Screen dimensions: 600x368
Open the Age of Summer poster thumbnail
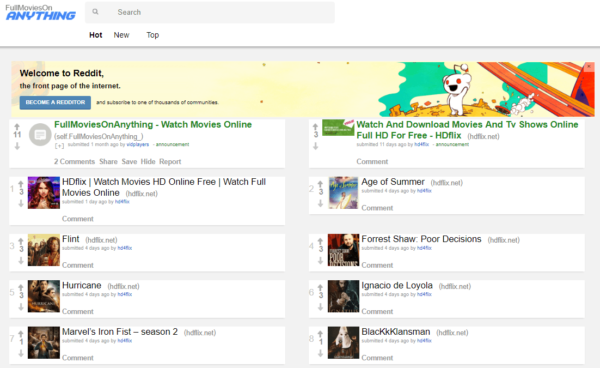[343, 192]
